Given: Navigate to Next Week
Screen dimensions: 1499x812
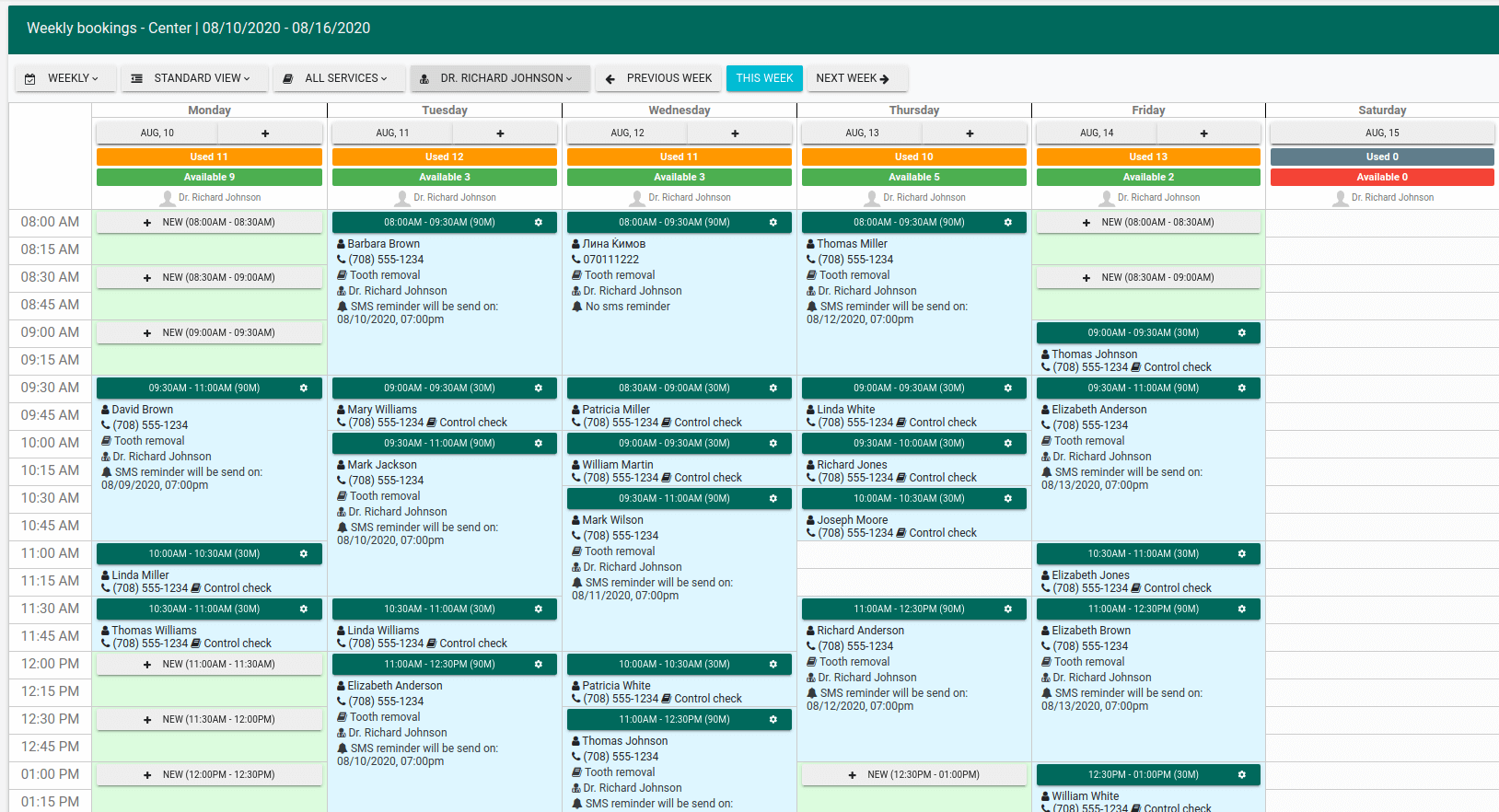Looking at the screenshot, I should 854,78.
